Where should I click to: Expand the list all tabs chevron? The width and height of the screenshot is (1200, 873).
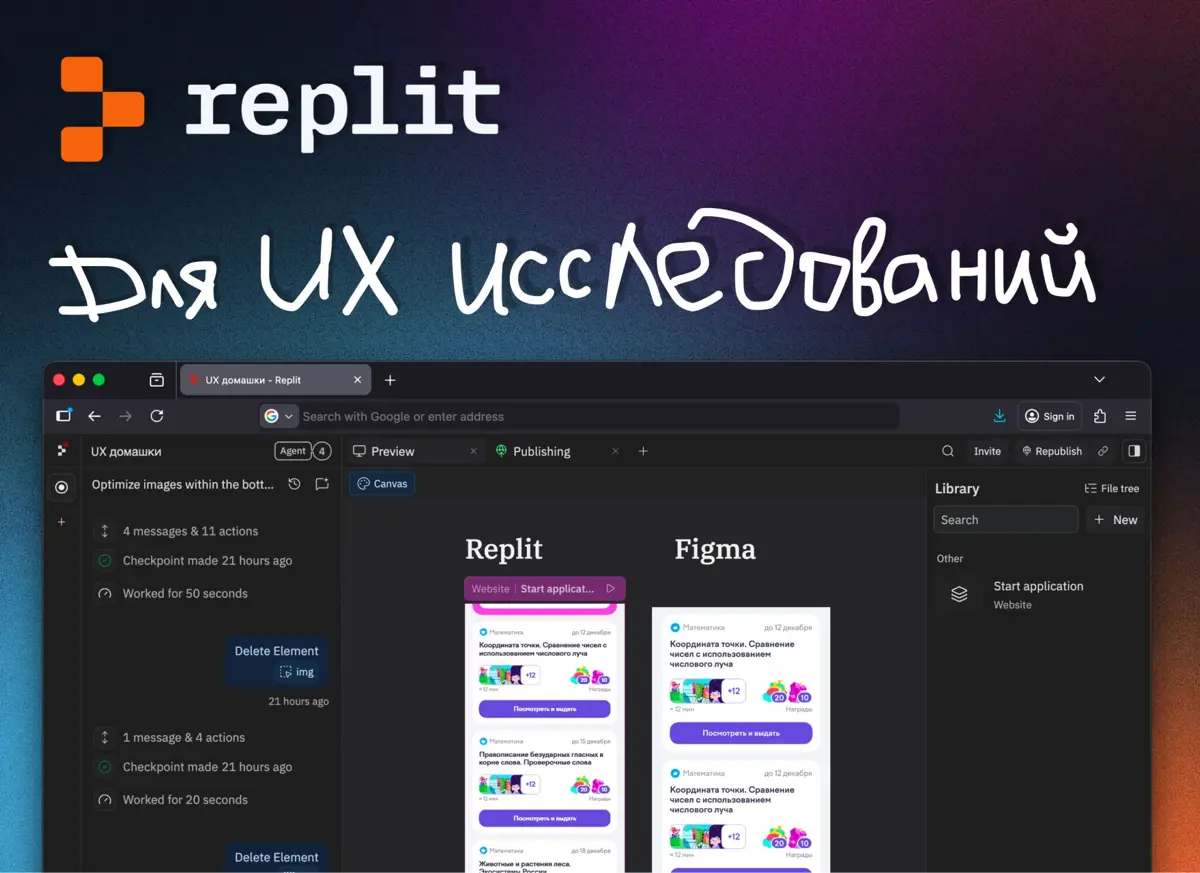[1099, 380]
